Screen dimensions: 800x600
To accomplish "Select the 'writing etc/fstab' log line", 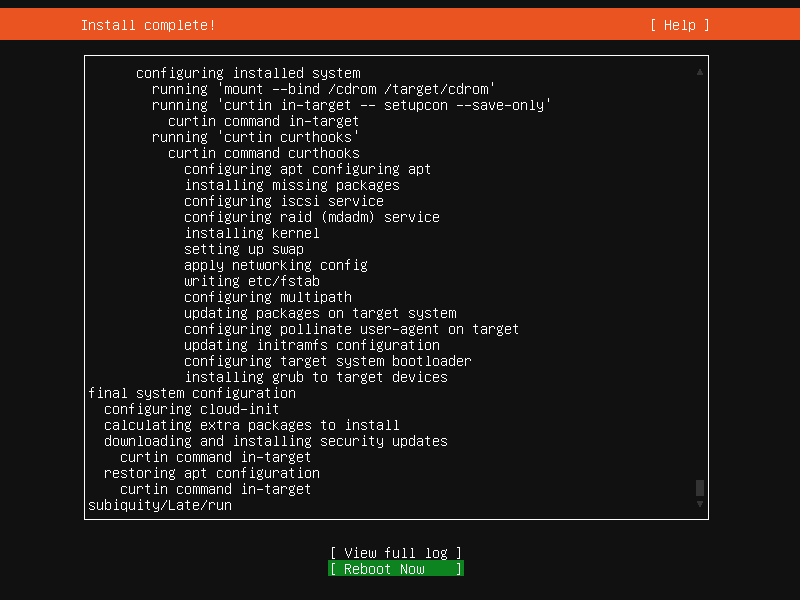I will coord(251,281).
